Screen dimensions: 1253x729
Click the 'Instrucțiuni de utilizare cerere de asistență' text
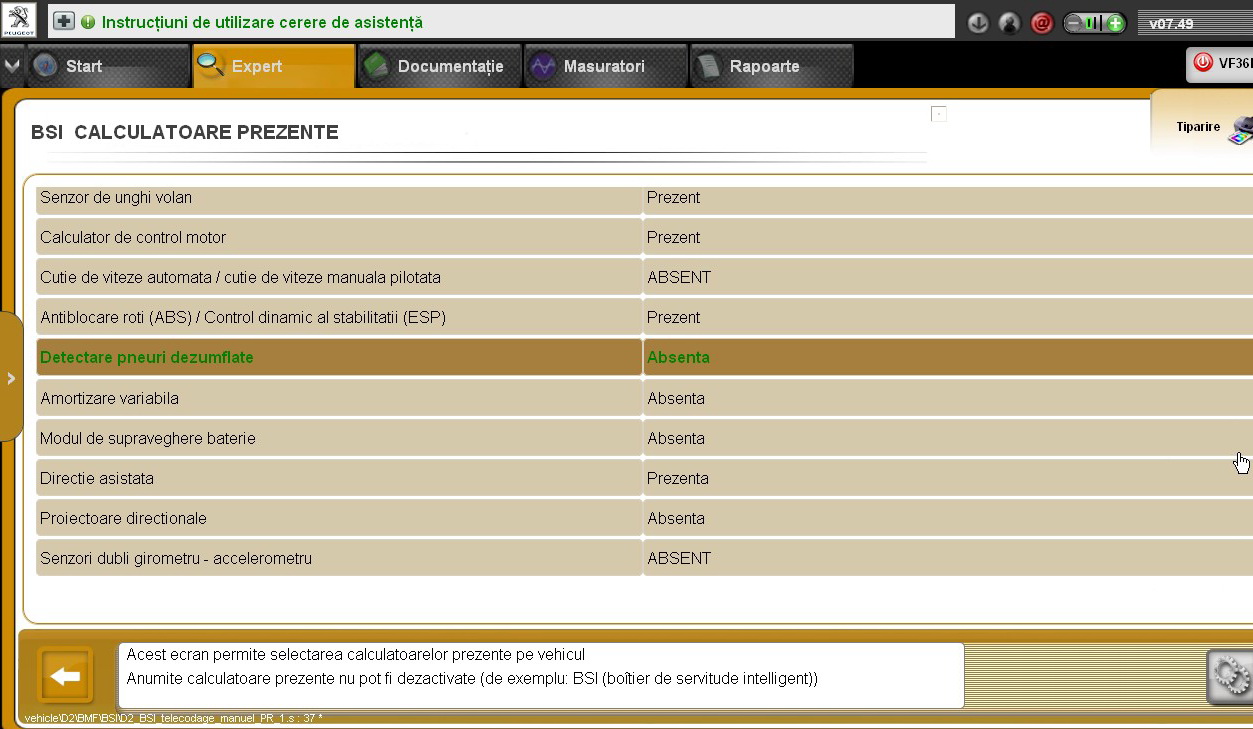click(x=262, y=22)
